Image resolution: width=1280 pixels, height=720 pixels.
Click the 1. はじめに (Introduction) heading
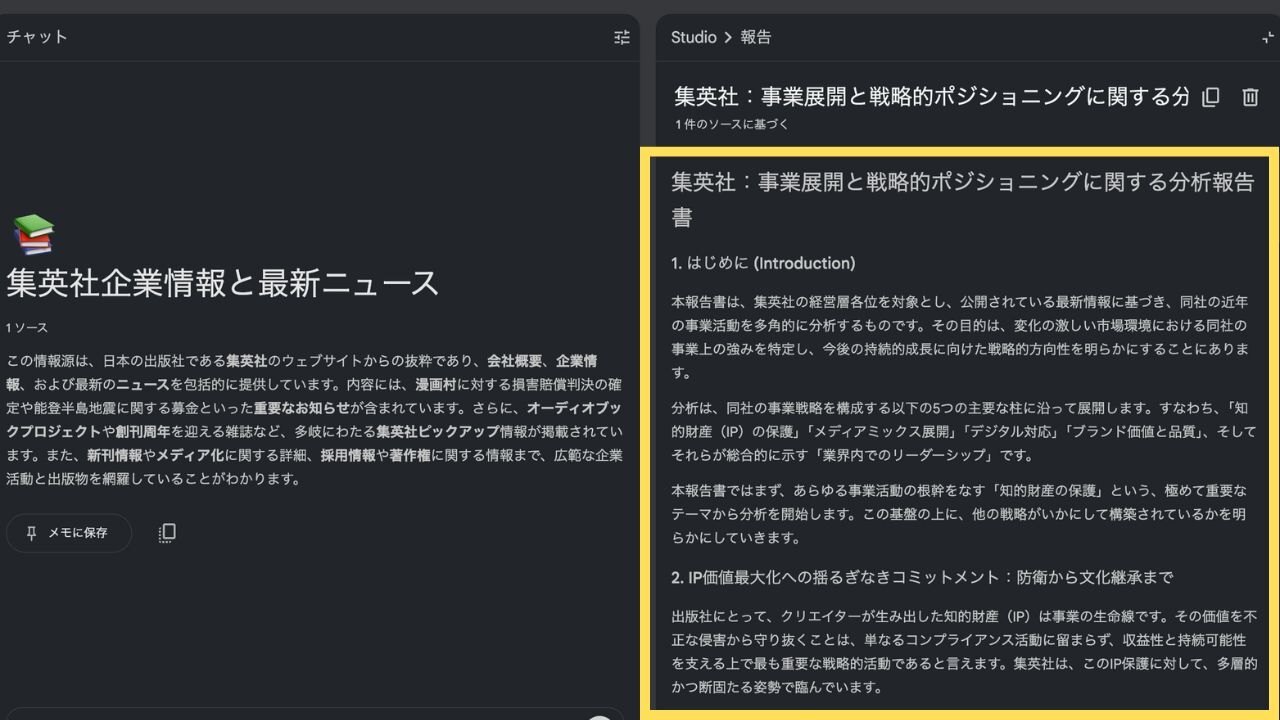tap(763, 263)
